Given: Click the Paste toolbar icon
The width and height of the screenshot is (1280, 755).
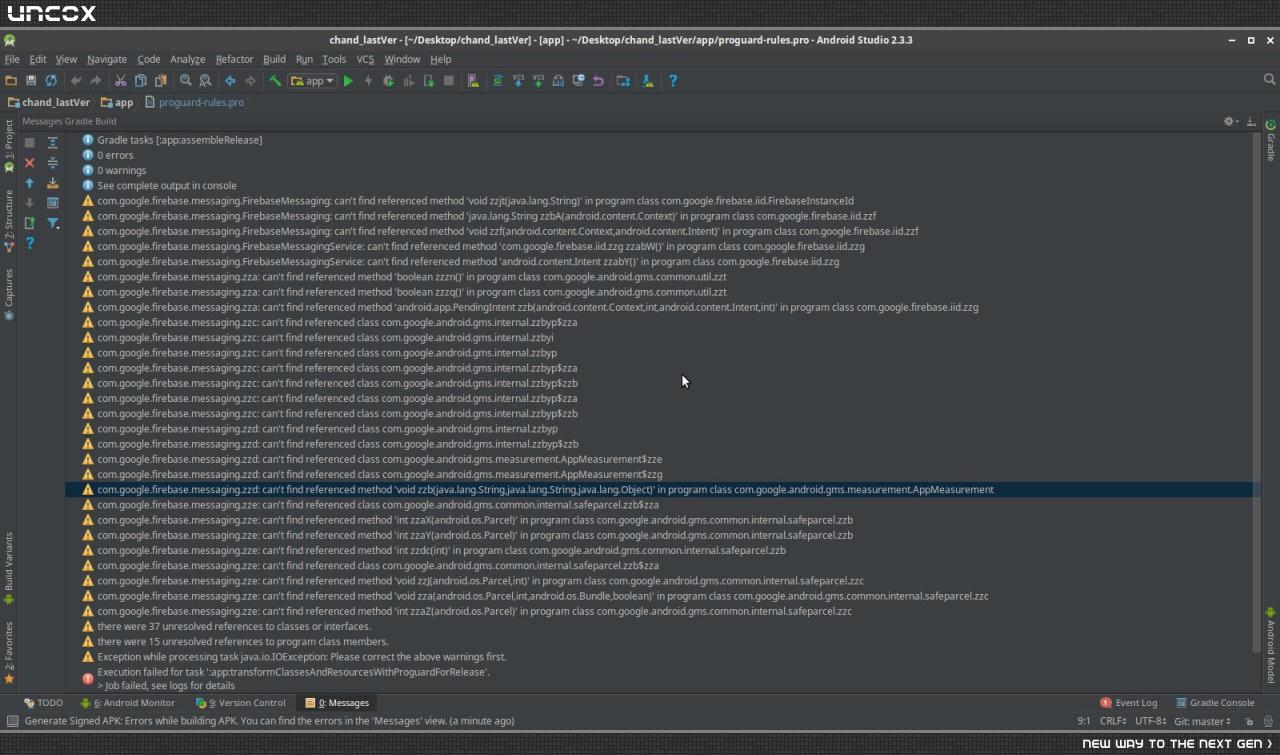Looking at the screenshot, I should pos(160,81).
